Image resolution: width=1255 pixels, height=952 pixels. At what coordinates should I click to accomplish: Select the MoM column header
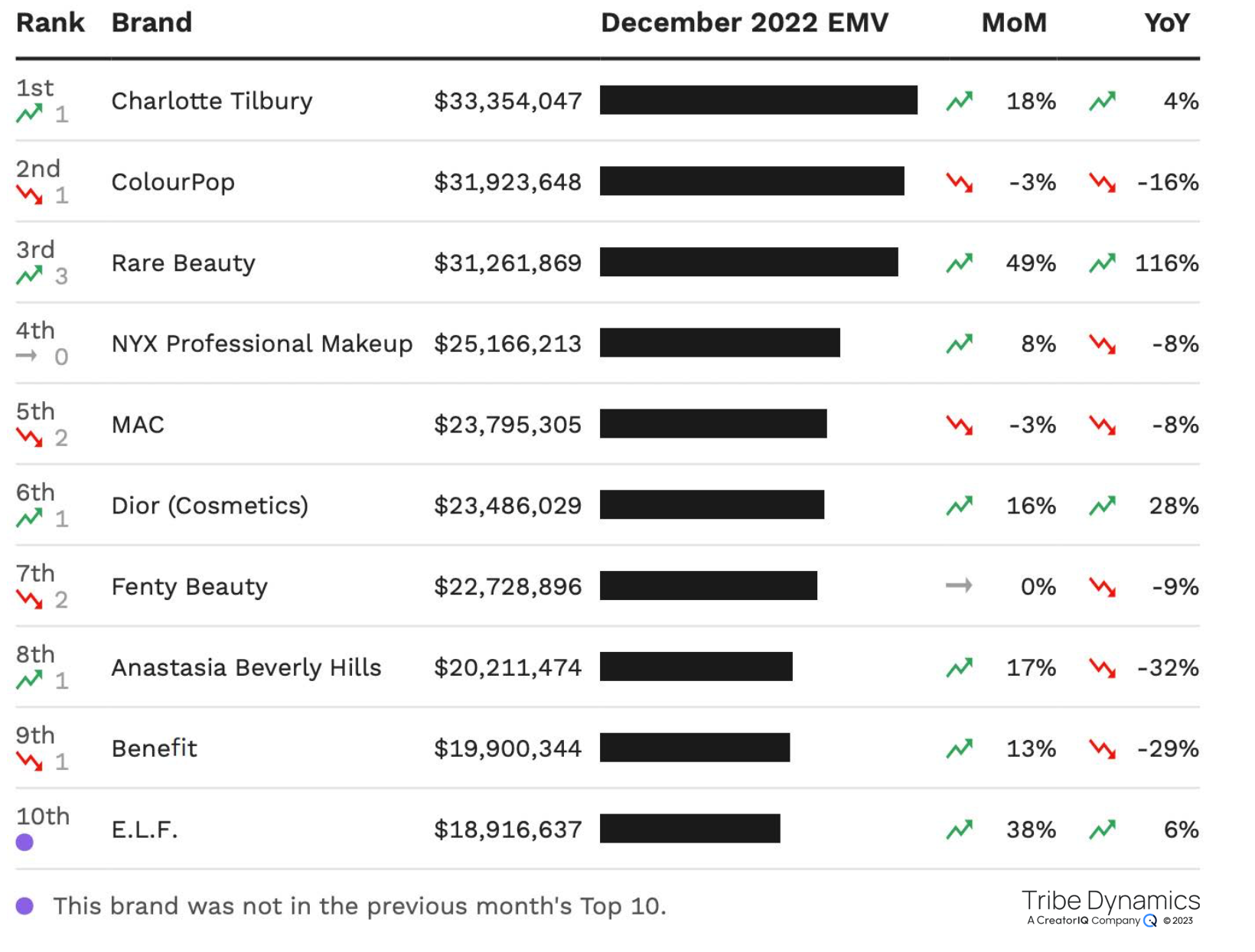click(x=1014, y=23)
